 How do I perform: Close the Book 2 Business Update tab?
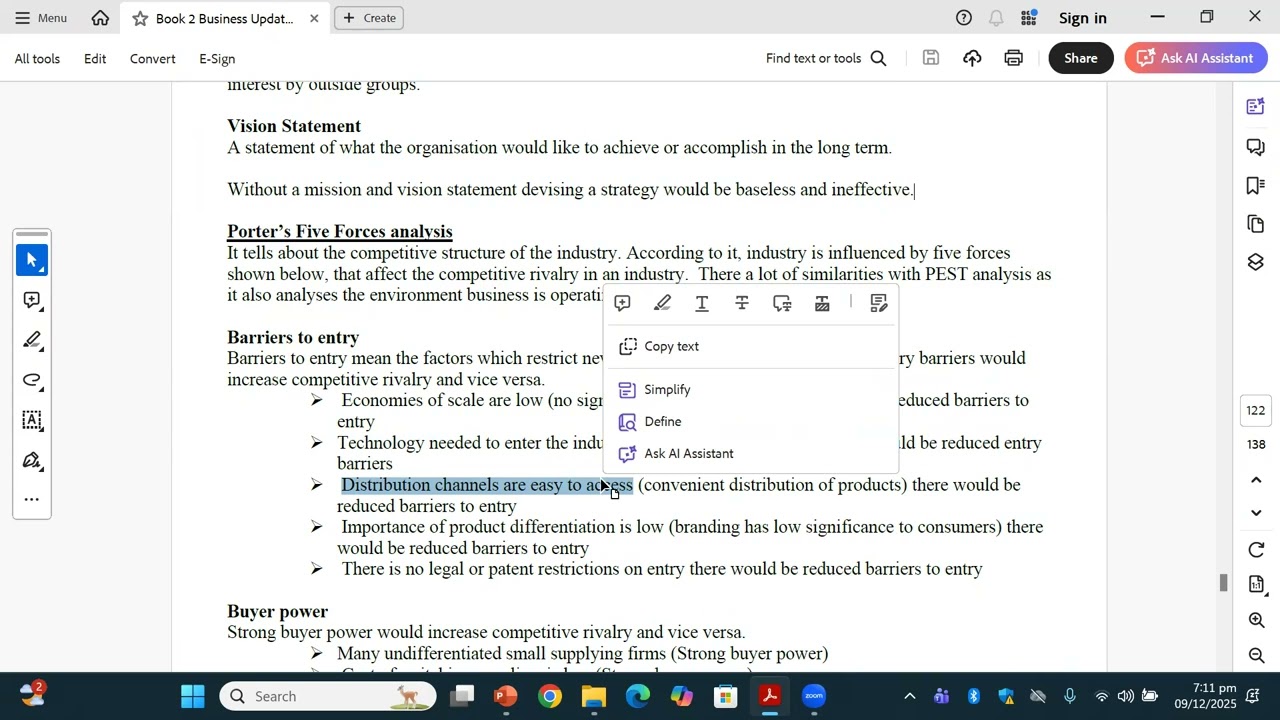point(314,18)
